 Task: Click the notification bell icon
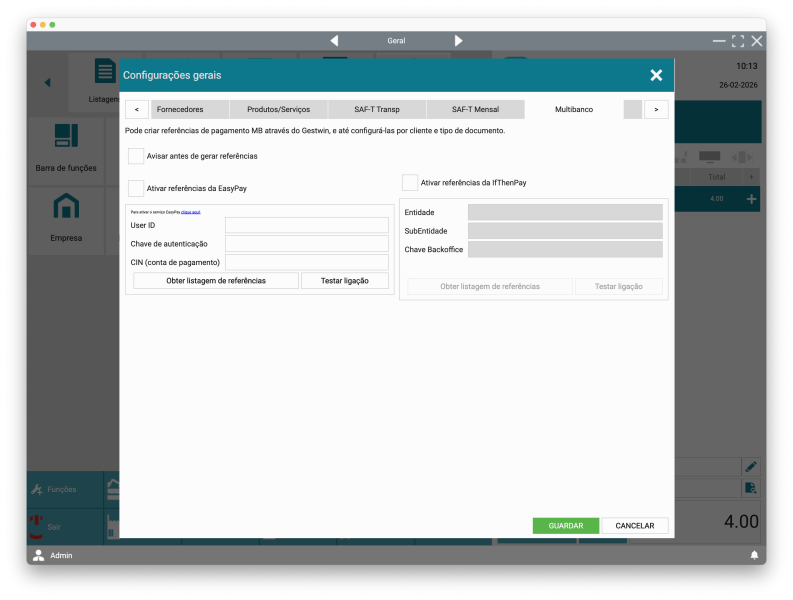pos(754,555)
